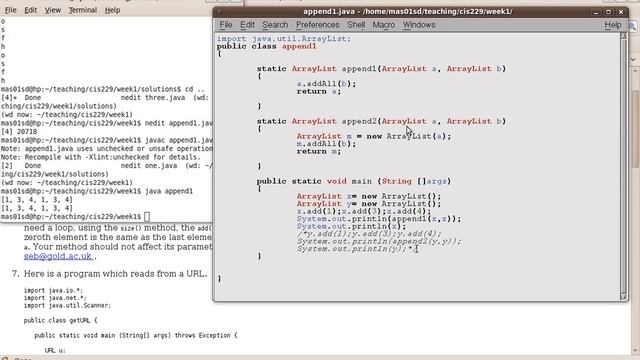Click the terminal prompt input cursor
Image resolution: width=640 pixels, height=360 pixels.
click(147, 217)
